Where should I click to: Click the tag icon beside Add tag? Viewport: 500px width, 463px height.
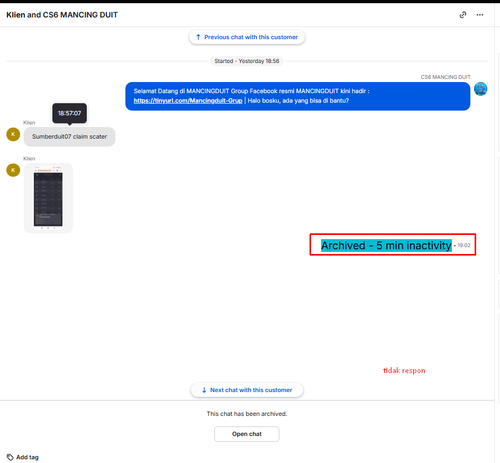click(10, 457)
